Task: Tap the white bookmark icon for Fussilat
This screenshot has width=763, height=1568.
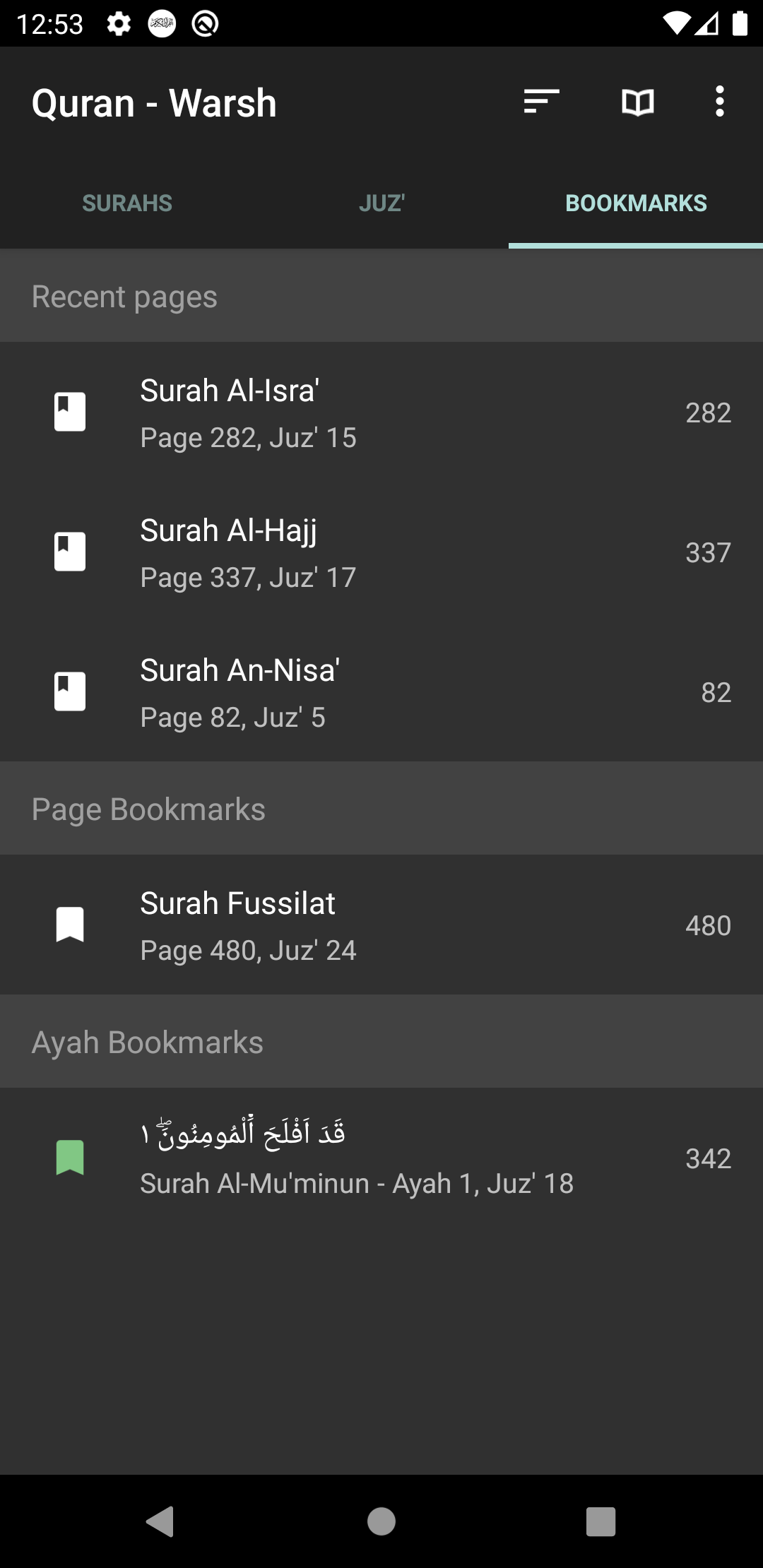Action: coord(70,925)
